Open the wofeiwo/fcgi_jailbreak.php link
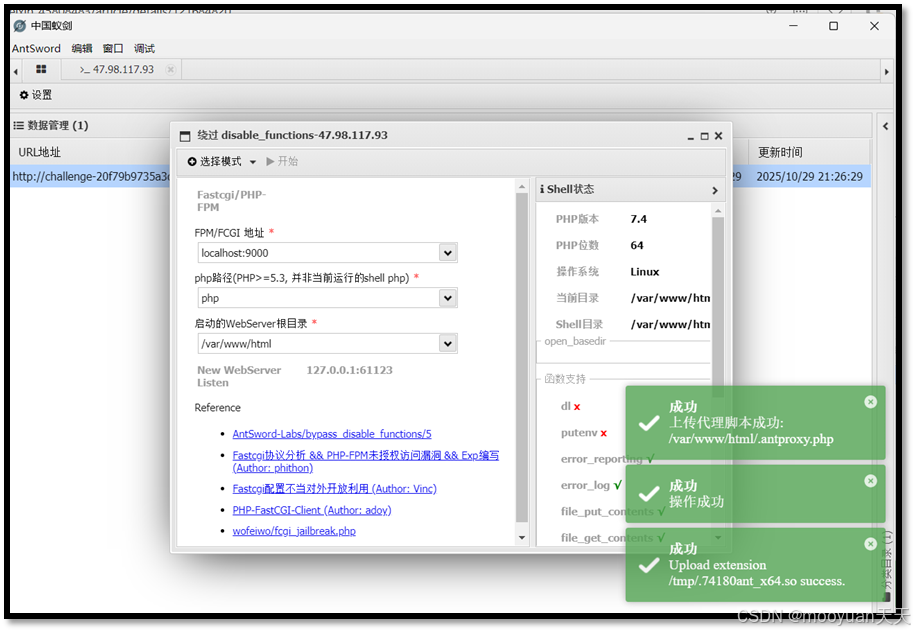Viewport: 915px width, 632px height. click(x=294, y=532)
